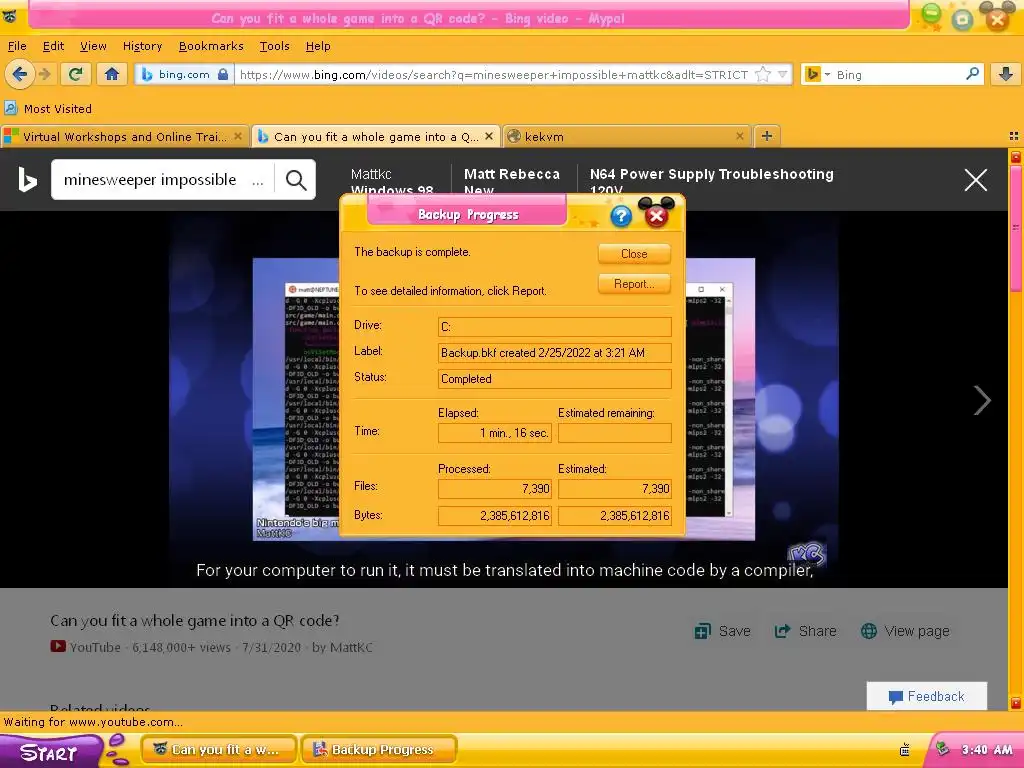1024x768 pixels.
Task: Click the address bar URL text
Action: click(494, 74)
